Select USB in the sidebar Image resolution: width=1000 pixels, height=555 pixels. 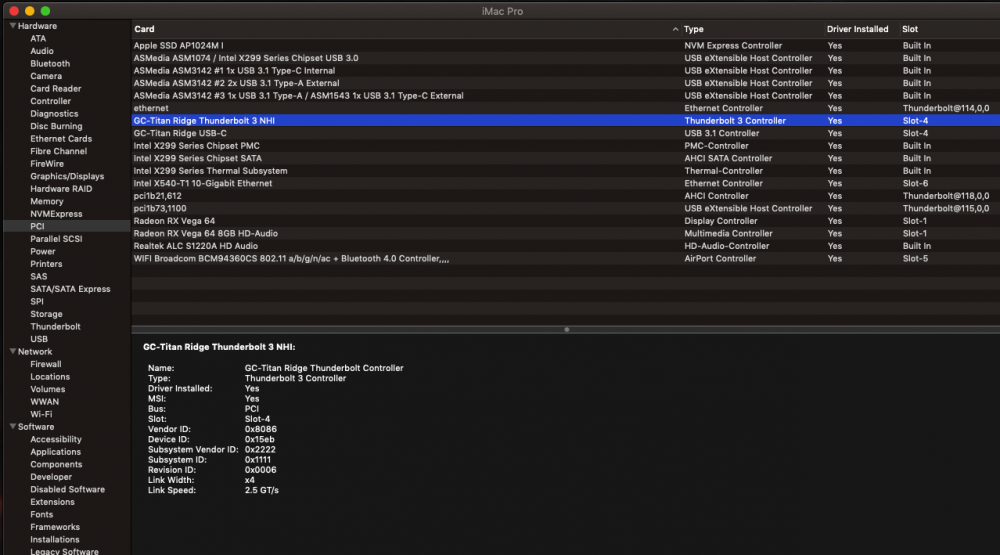[x=39, y=339]
